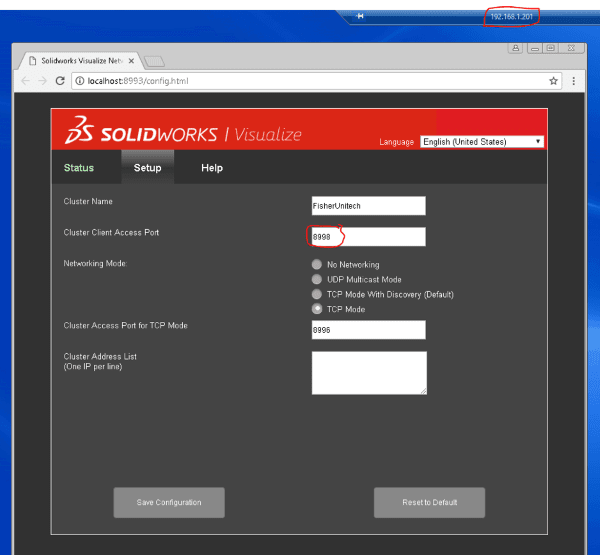The width and height of the screenshot is (600, 555).
Task: View site info icon beside localhost
Action: point(80,81)
